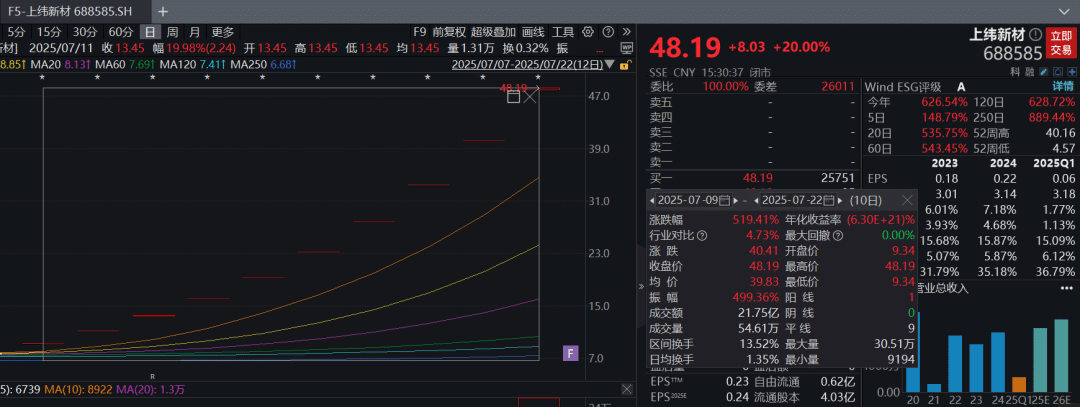This screenshot has width=1080, height=407.
Task: Click help icon next to 最大回撤
Action: pyautogui.click(x=838, y=235)
